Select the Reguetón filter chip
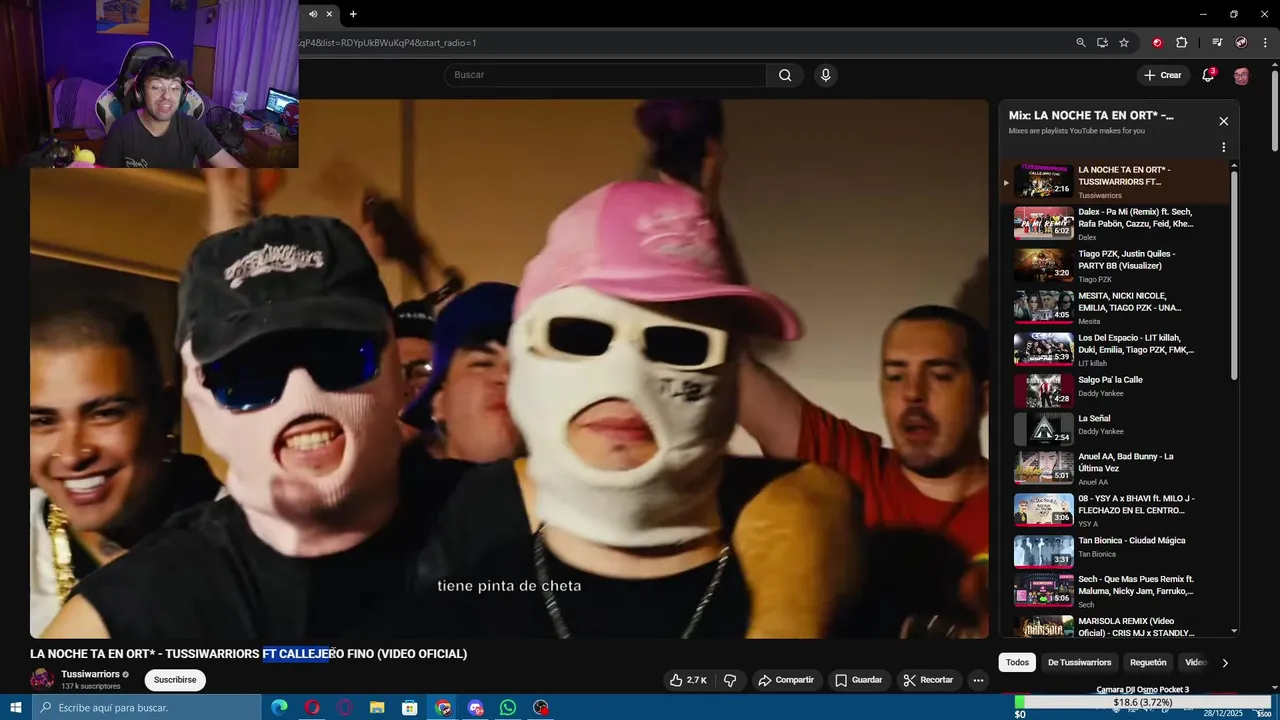Viewport: 1280px width, 720px height. pyautogui.click(x=1148, y=662)
